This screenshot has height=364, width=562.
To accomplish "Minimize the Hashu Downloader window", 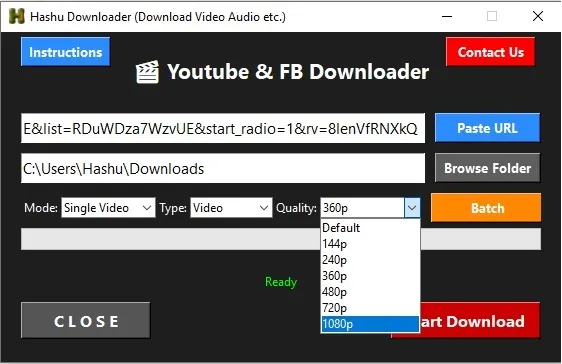I will (447, 16).
